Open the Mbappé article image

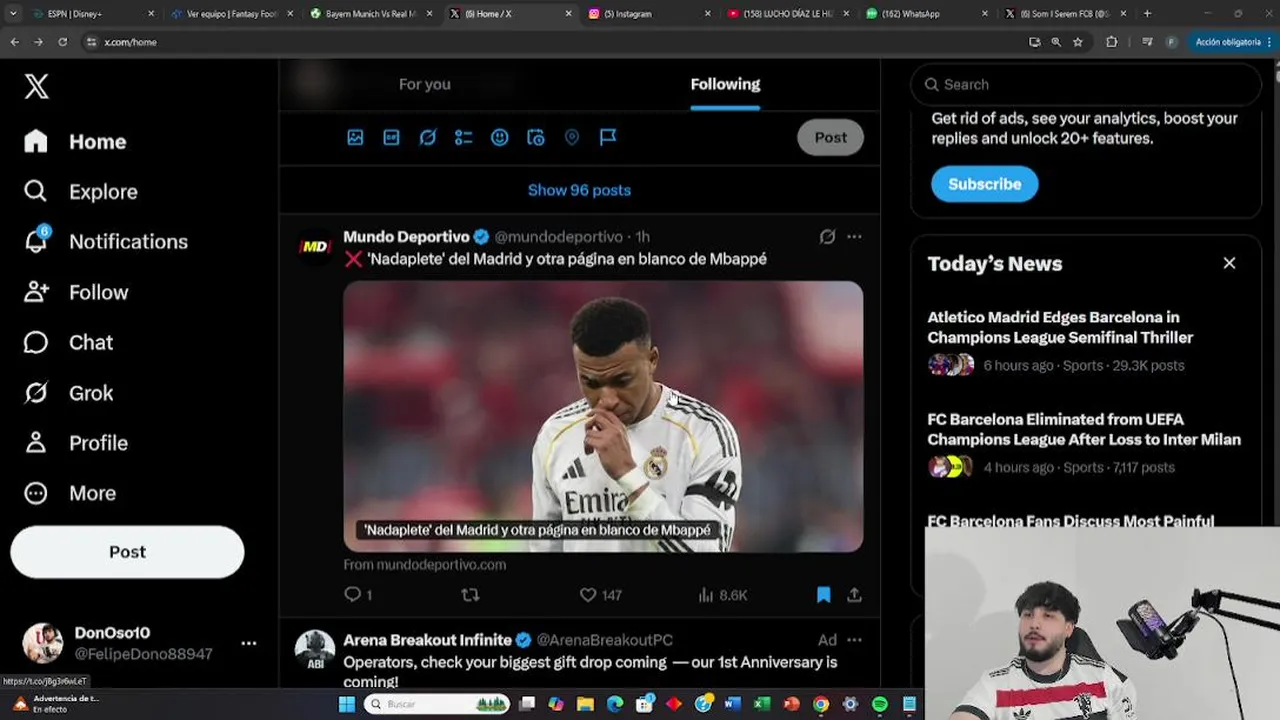click(x=603, y=416)
